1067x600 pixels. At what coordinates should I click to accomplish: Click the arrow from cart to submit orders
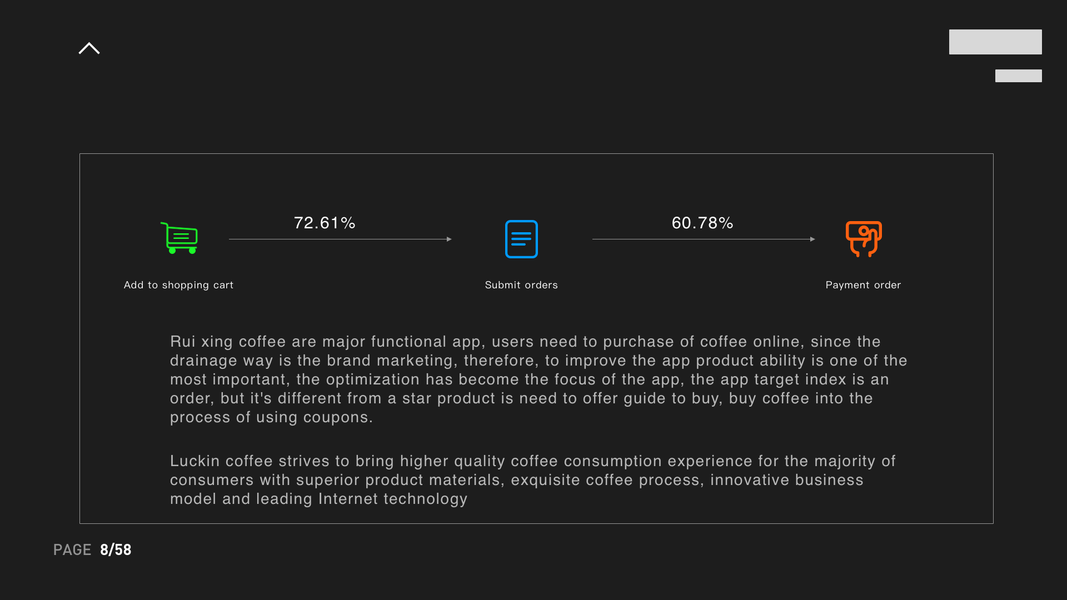point(340,239)
